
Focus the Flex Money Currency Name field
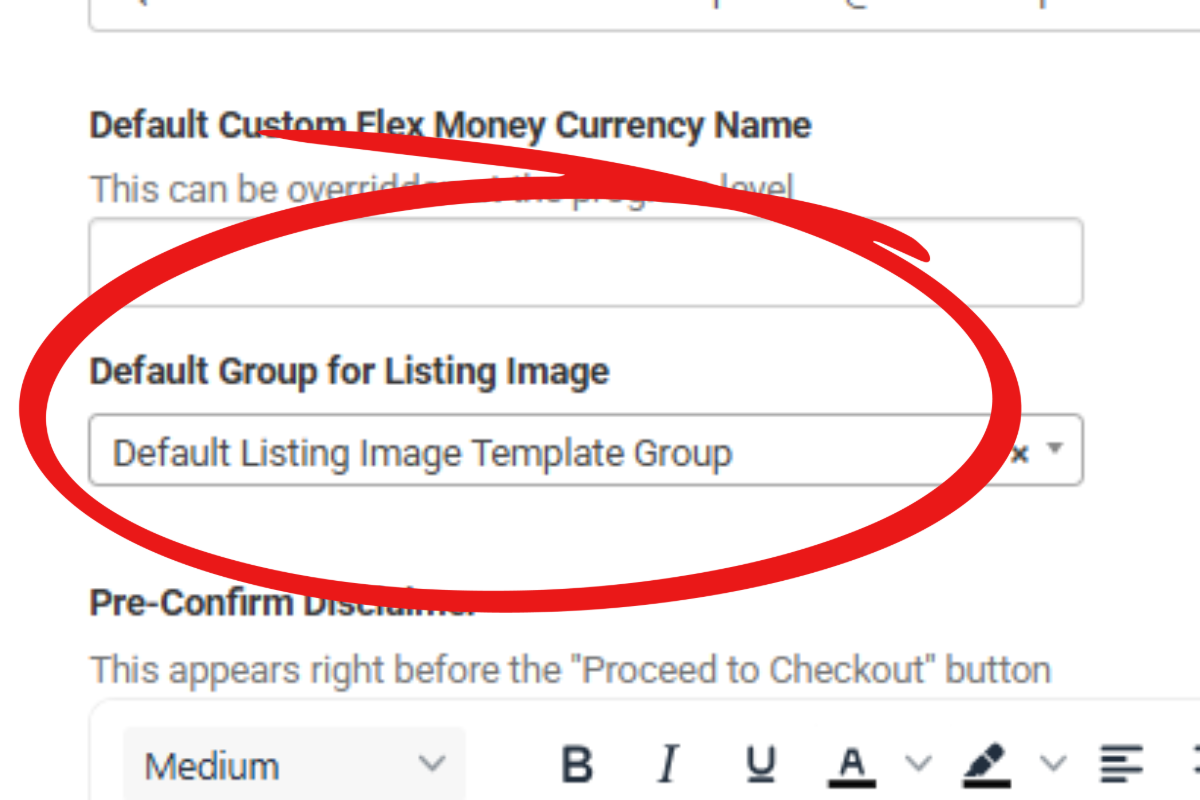(586, 262)
